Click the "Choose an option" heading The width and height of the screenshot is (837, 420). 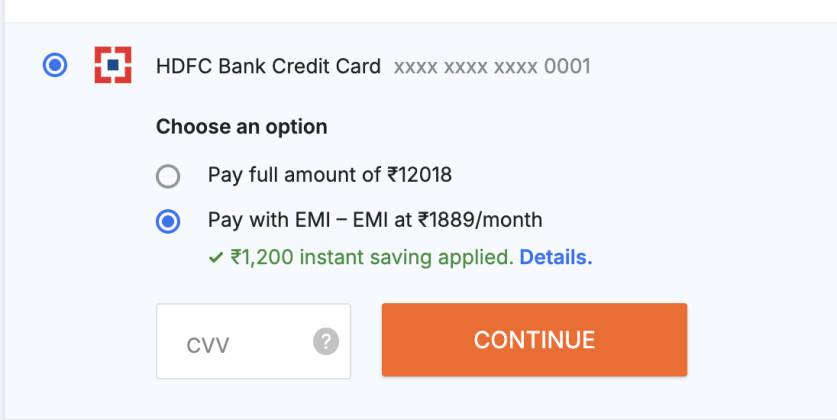pos(241,127)
